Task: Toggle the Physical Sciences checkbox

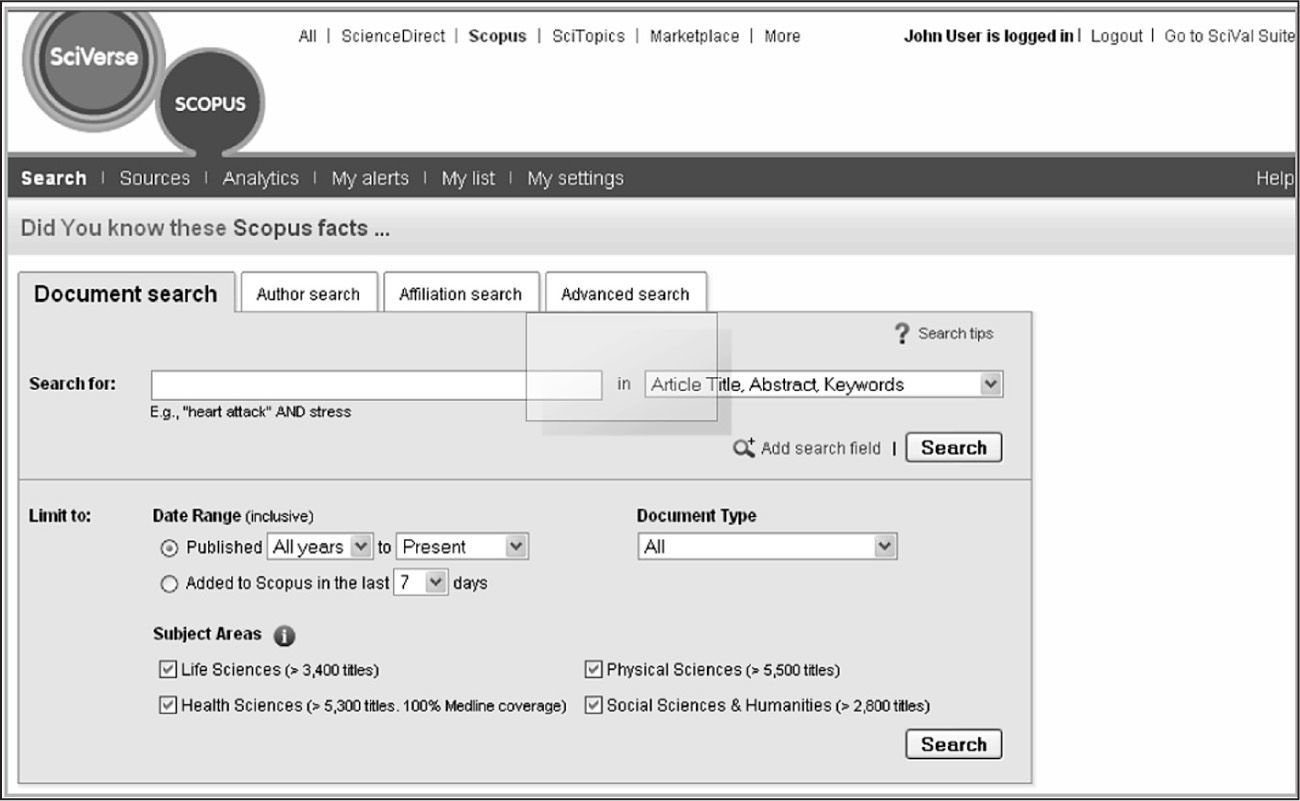Action: (593, 669)
